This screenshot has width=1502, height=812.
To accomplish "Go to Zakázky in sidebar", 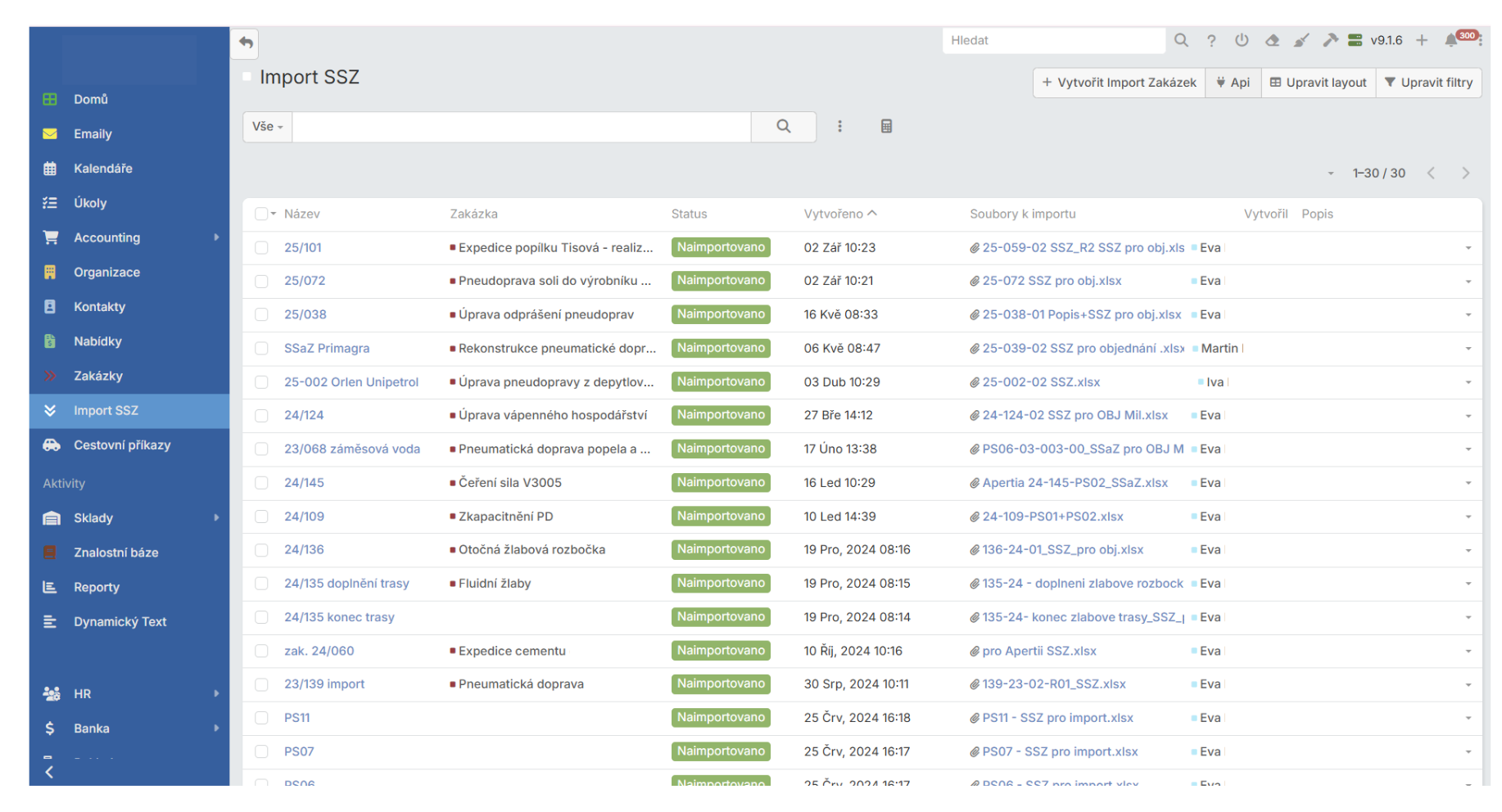I will [x=98, y=376].
